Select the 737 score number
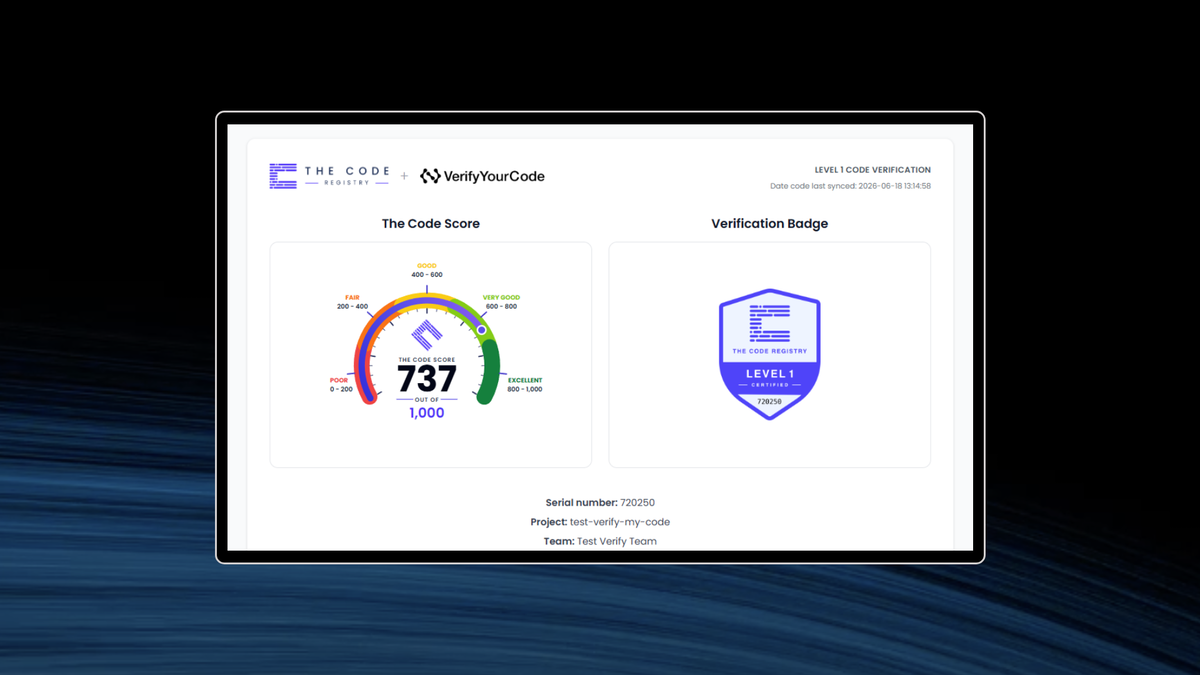 pos(427,379)
